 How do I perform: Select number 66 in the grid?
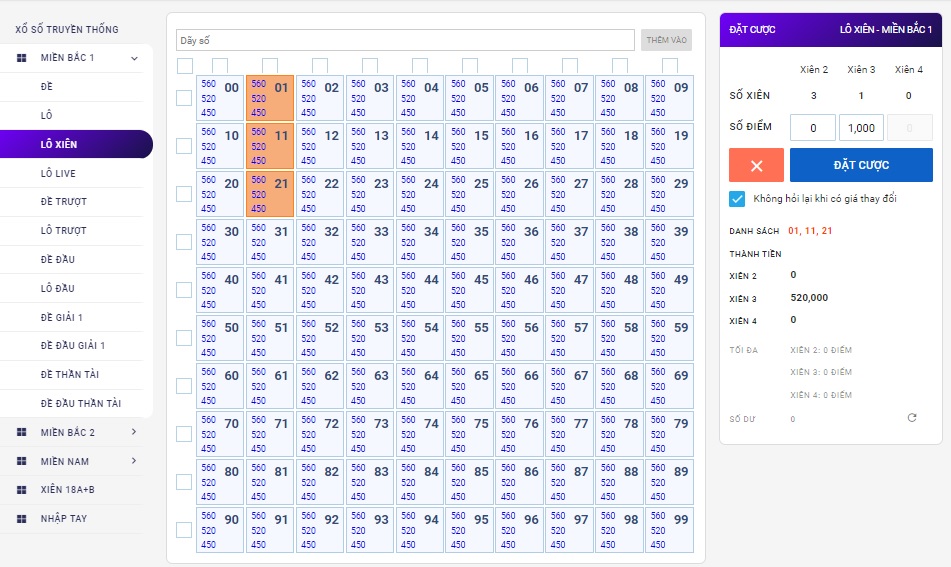(520, 386)
